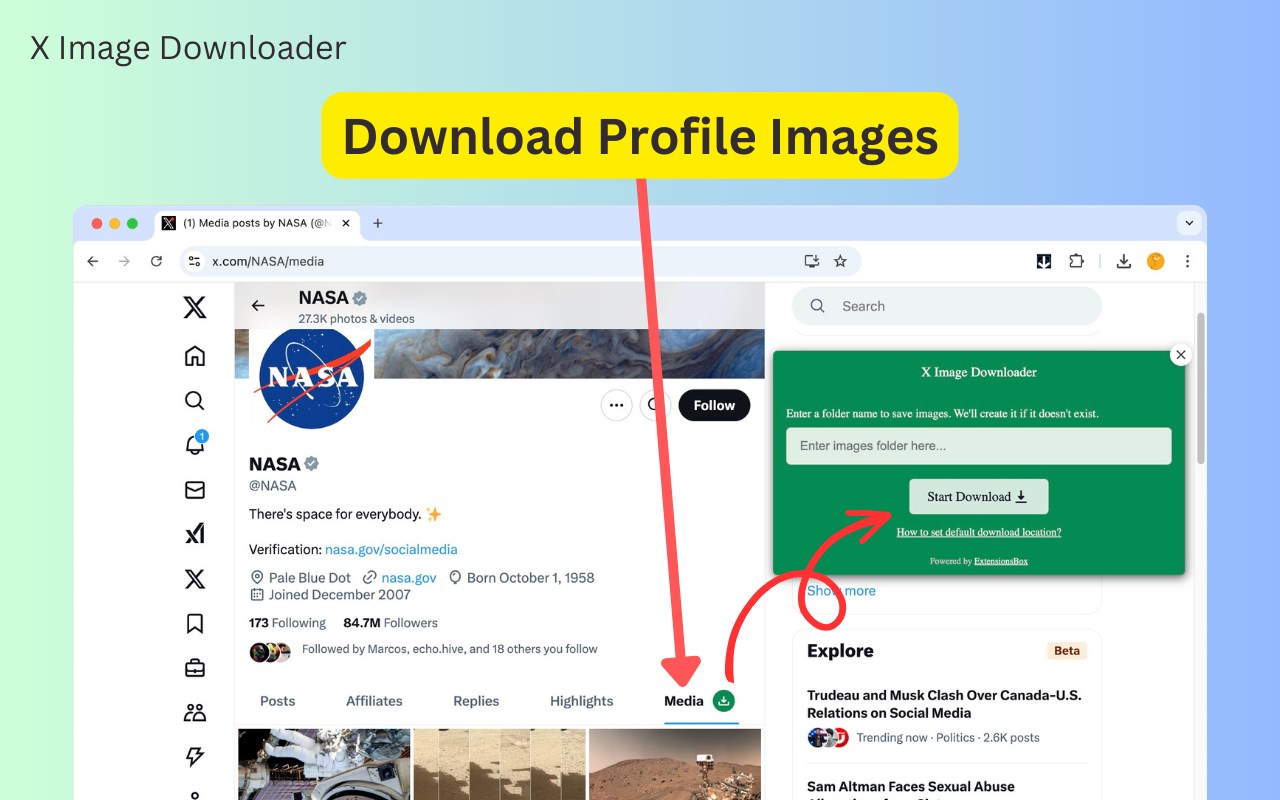Open Chrome downloads icon

click(x=1124, y=261)
